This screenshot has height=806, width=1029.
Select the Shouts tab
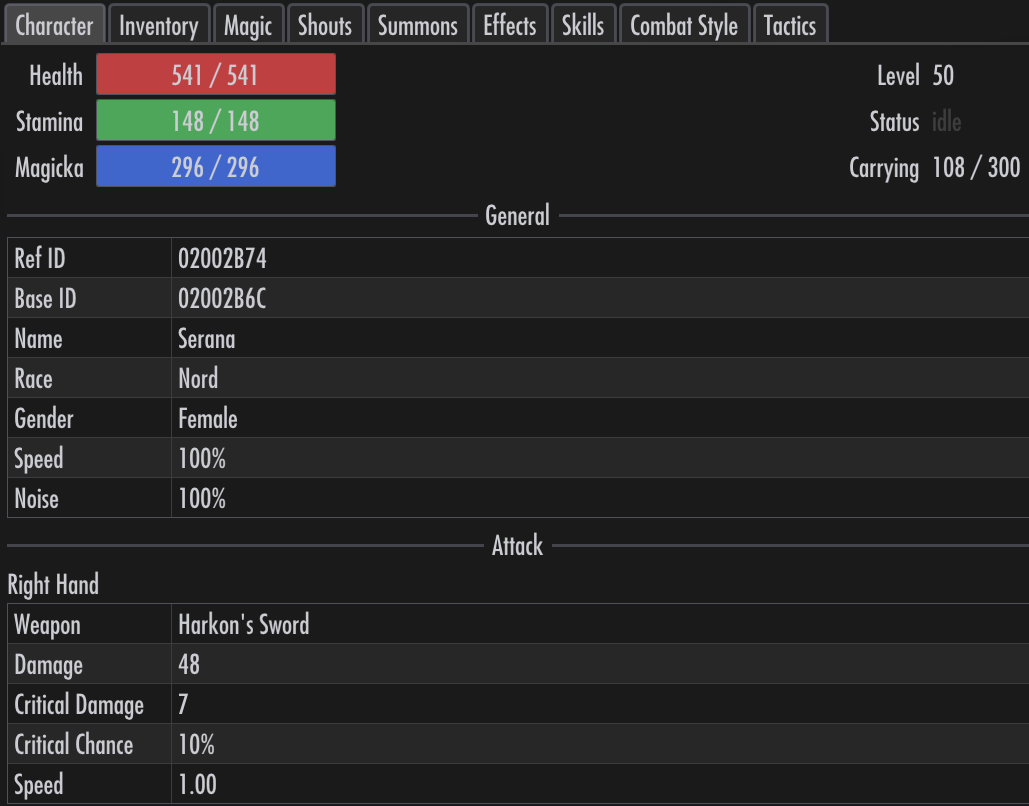[x=325, y=24]
